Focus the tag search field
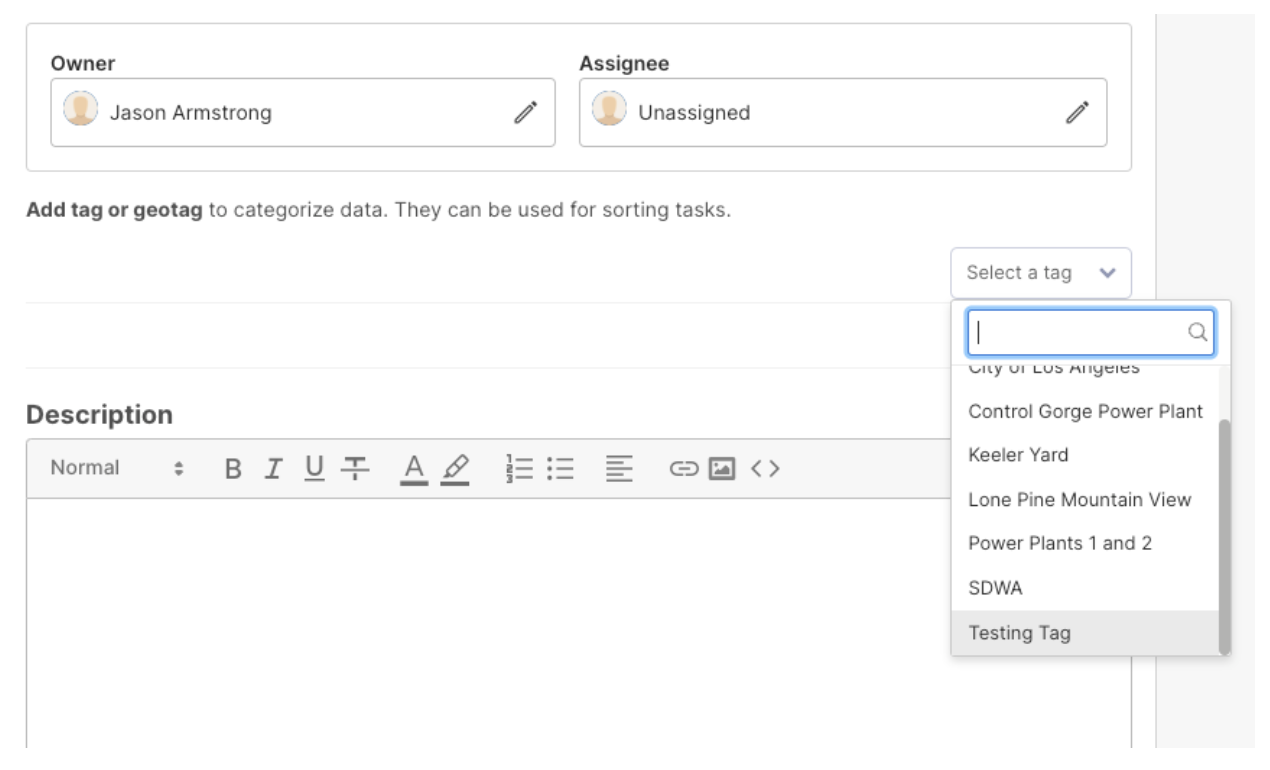Viewport: 1270px width, 770px height. coord(1091,333)
